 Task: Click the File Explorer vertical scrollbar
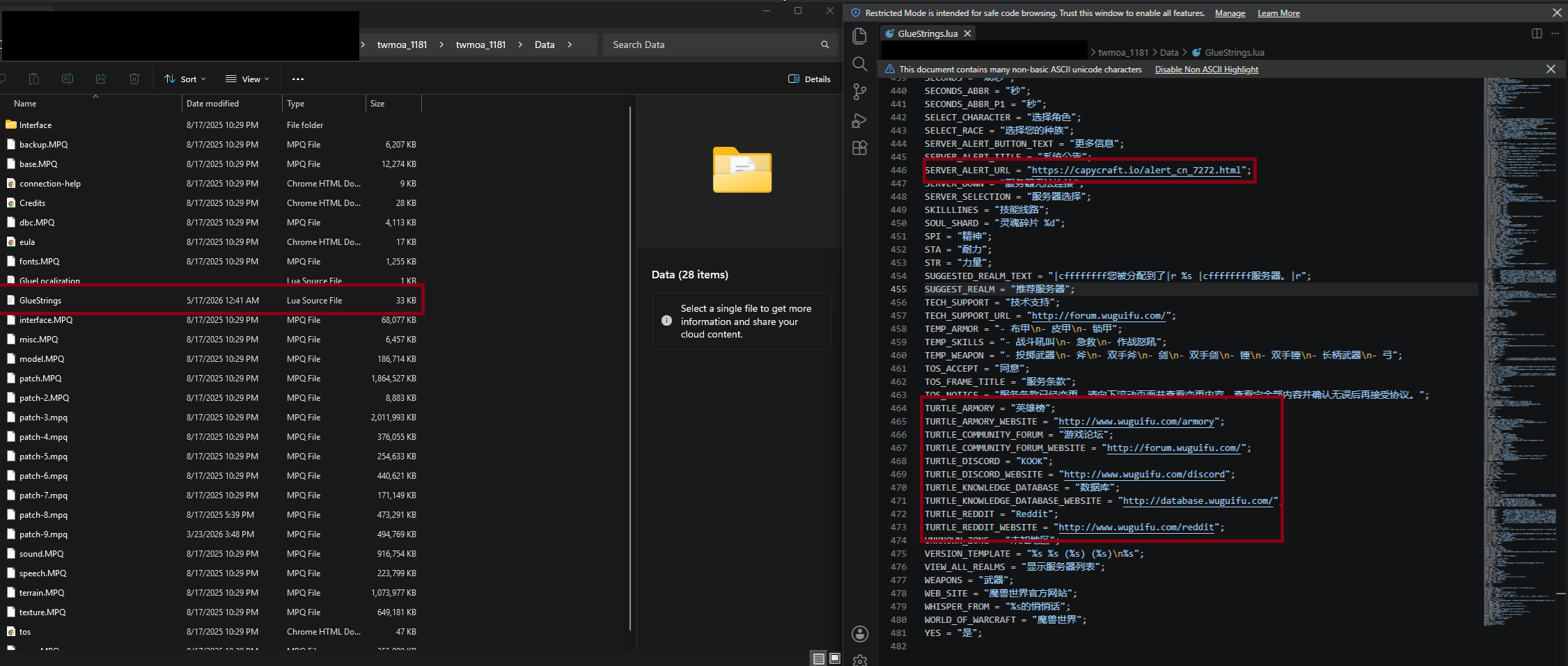click(x=630, y=367)
